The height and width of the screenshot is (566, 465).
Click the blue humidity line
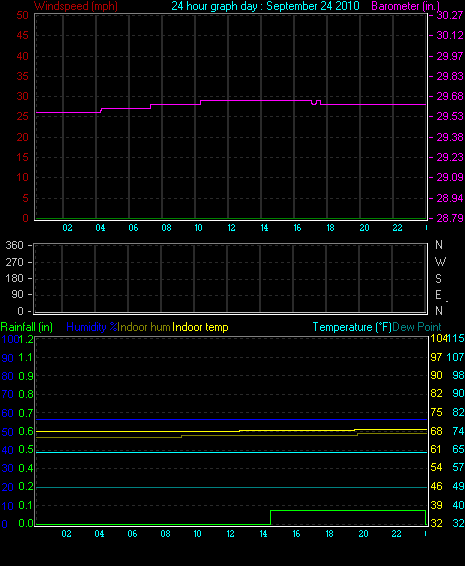231,419
